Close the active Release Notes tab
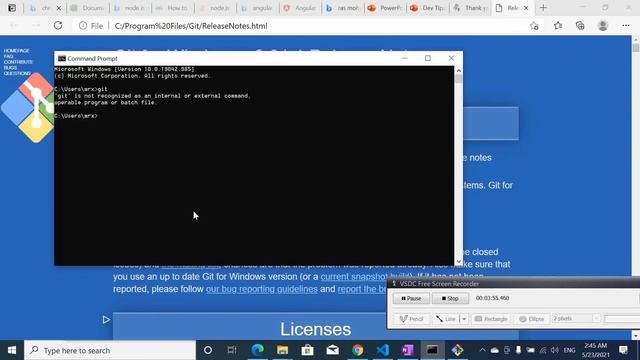The width and height of the screenshot is (640, 360). (526, 8)
